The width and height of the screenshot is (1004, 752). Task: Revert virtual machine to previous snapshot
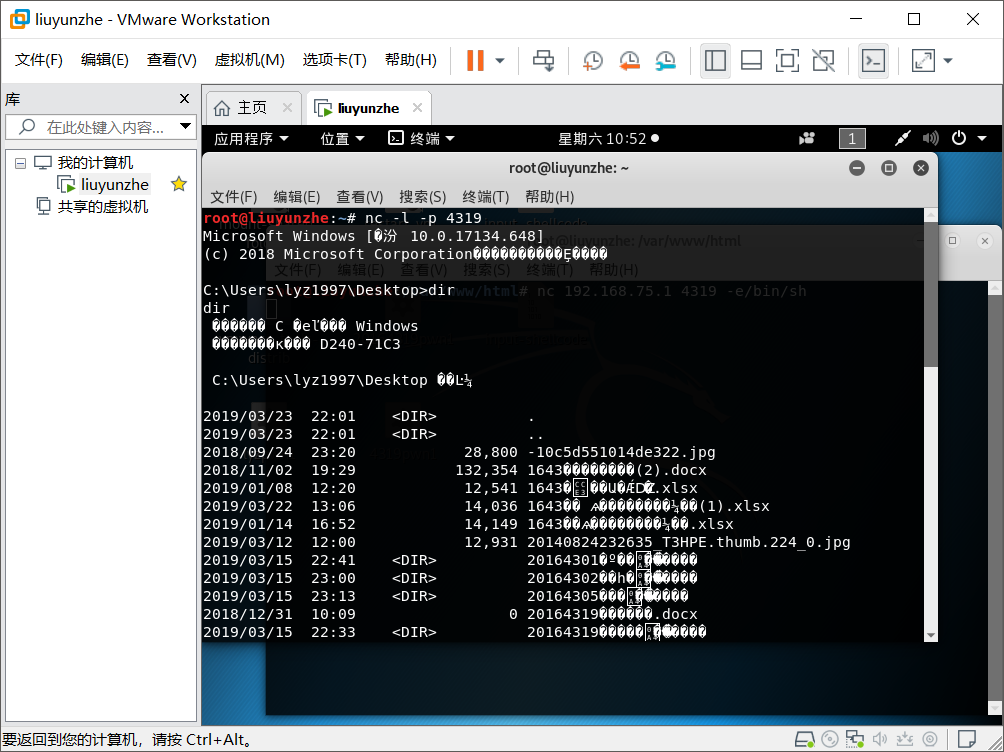(x=629, y=61)
